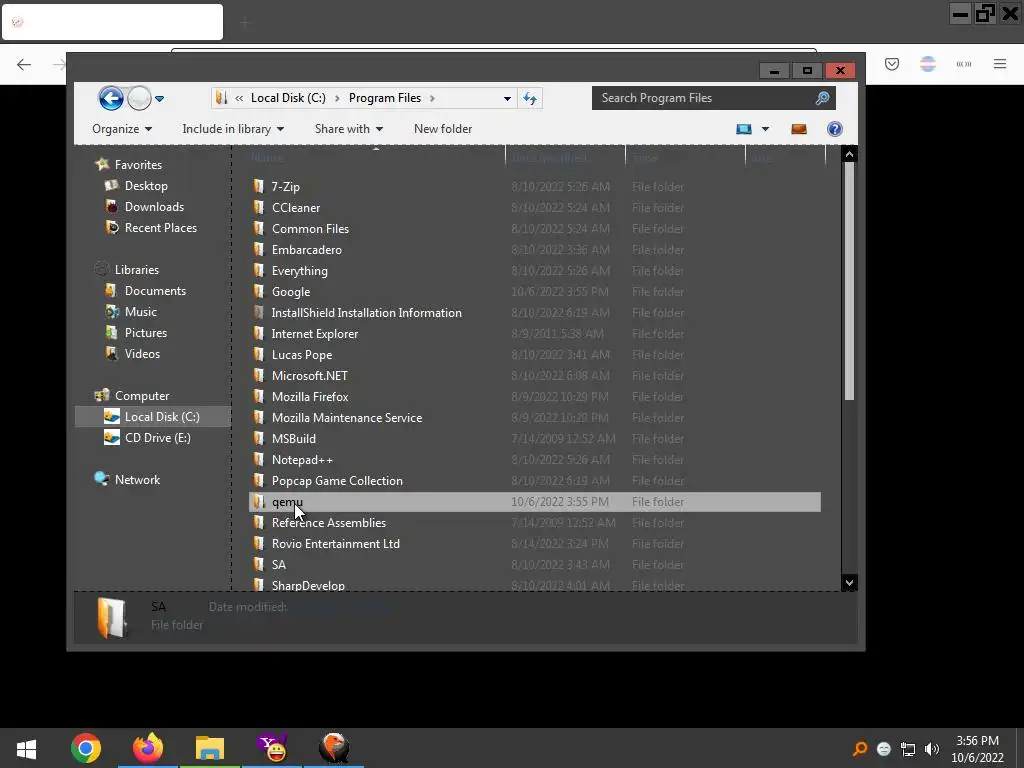Open File Explorer taskbar icon
The width and height of the screenshot is (1024, 768).
pyautogui.click(x=210, y=748)
